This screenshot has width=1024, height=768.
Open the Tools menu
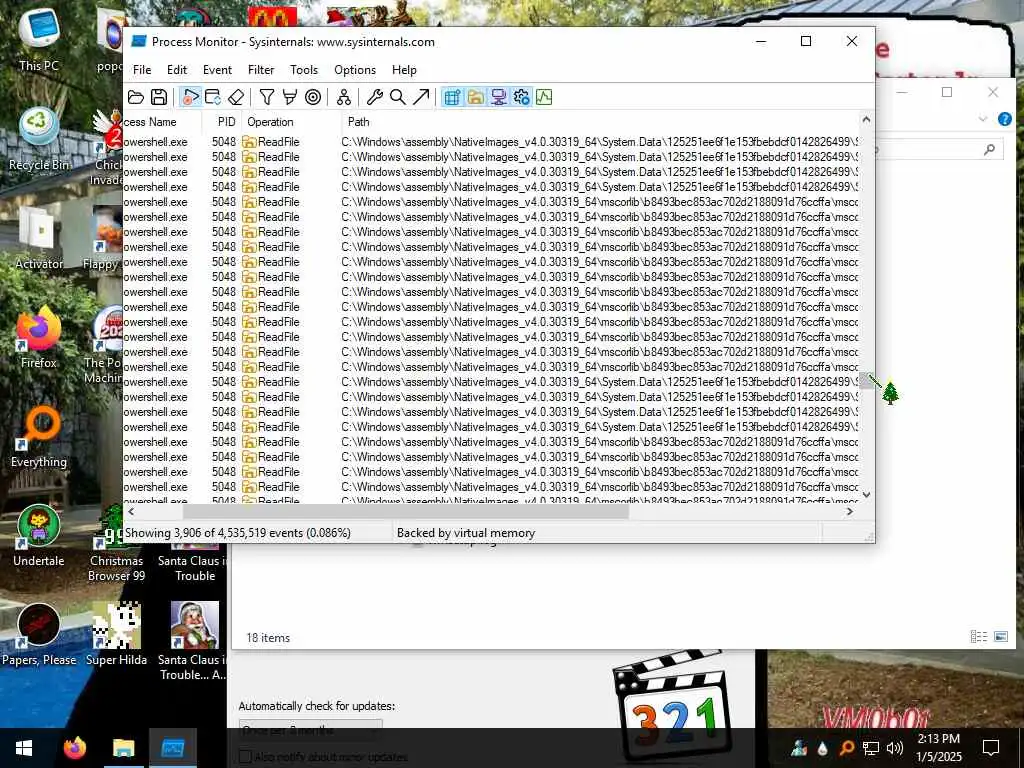304,70
